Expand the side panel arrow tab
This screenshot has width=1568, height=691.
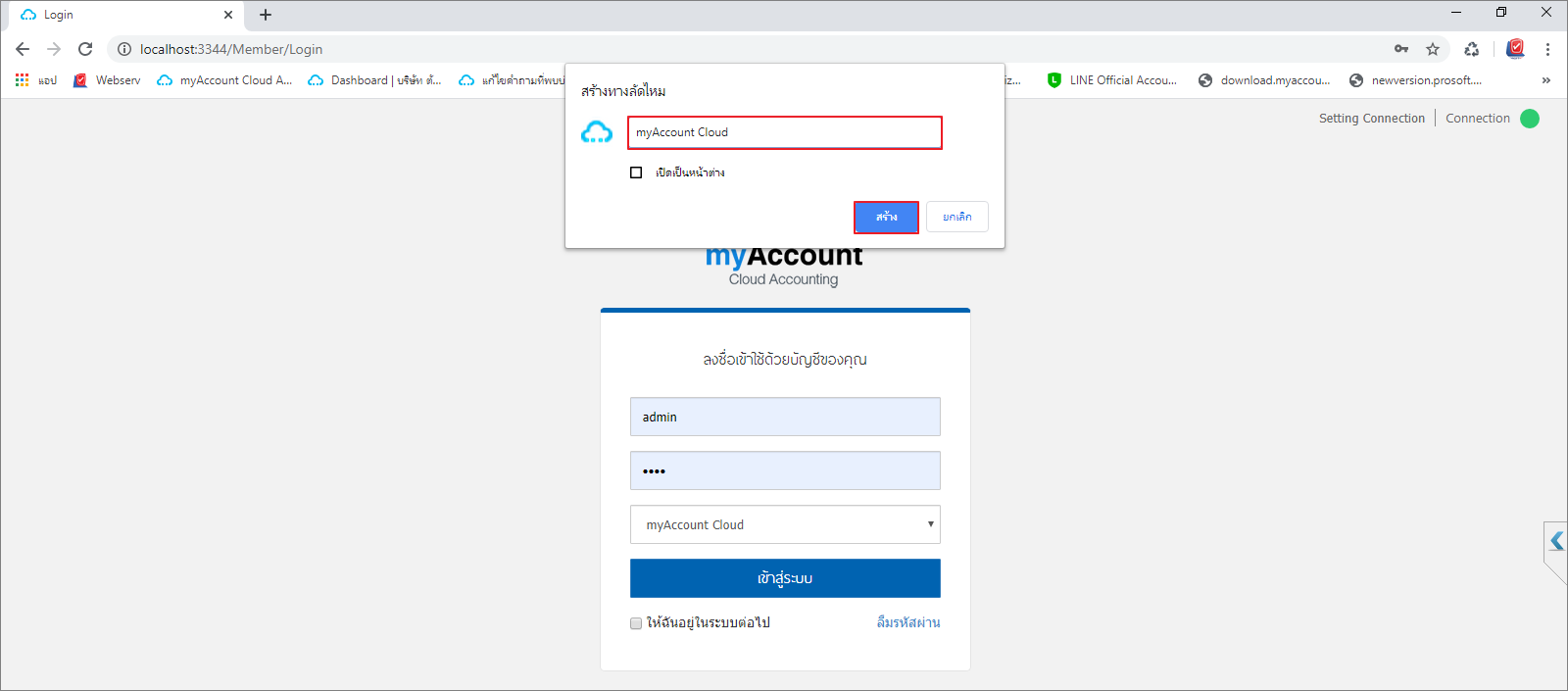(x=1556, y=540)
